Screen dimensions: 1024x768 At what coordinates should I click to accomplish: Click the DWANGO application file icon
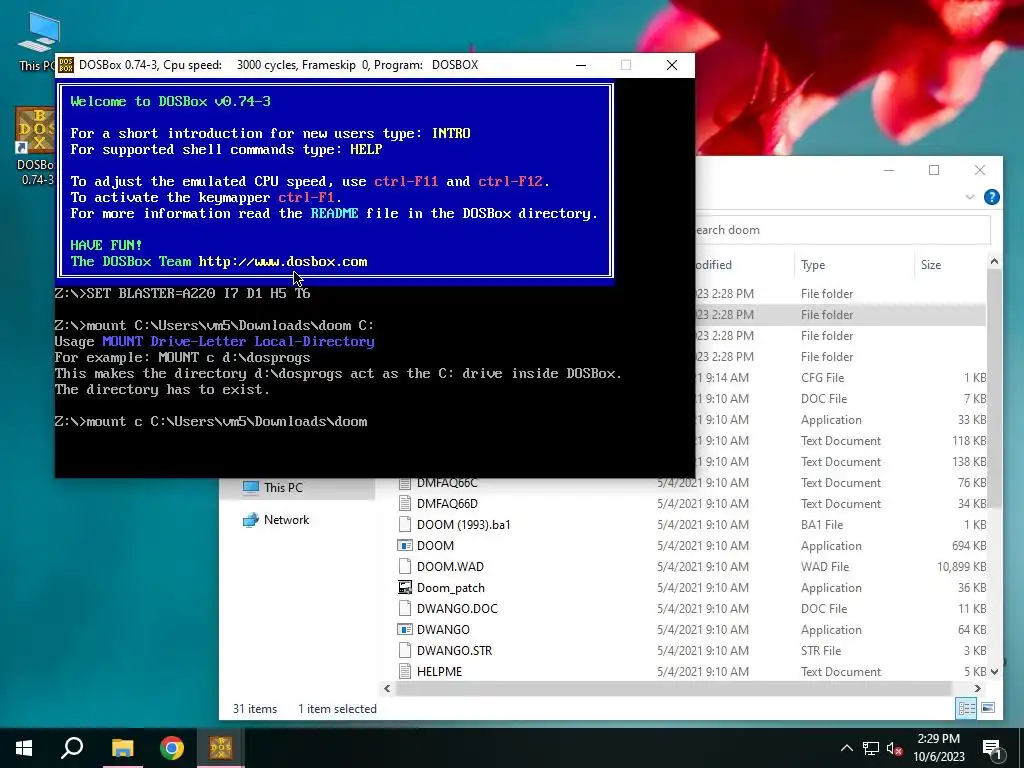click(x=405, y=630)
